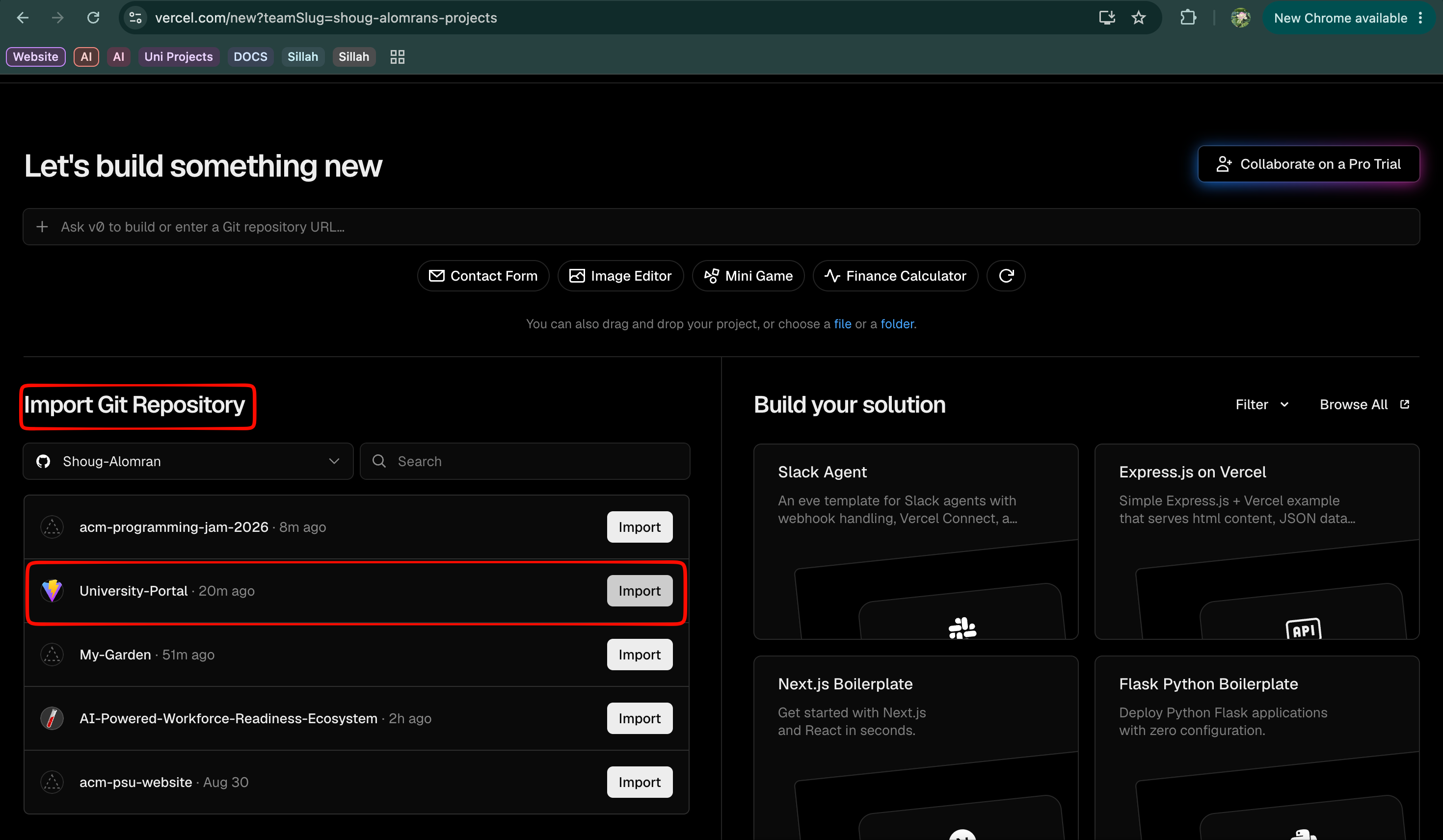Click the external link icon beside Browse All
The width and height of the screenshot is (1443, 840).
pos(1405,404)
